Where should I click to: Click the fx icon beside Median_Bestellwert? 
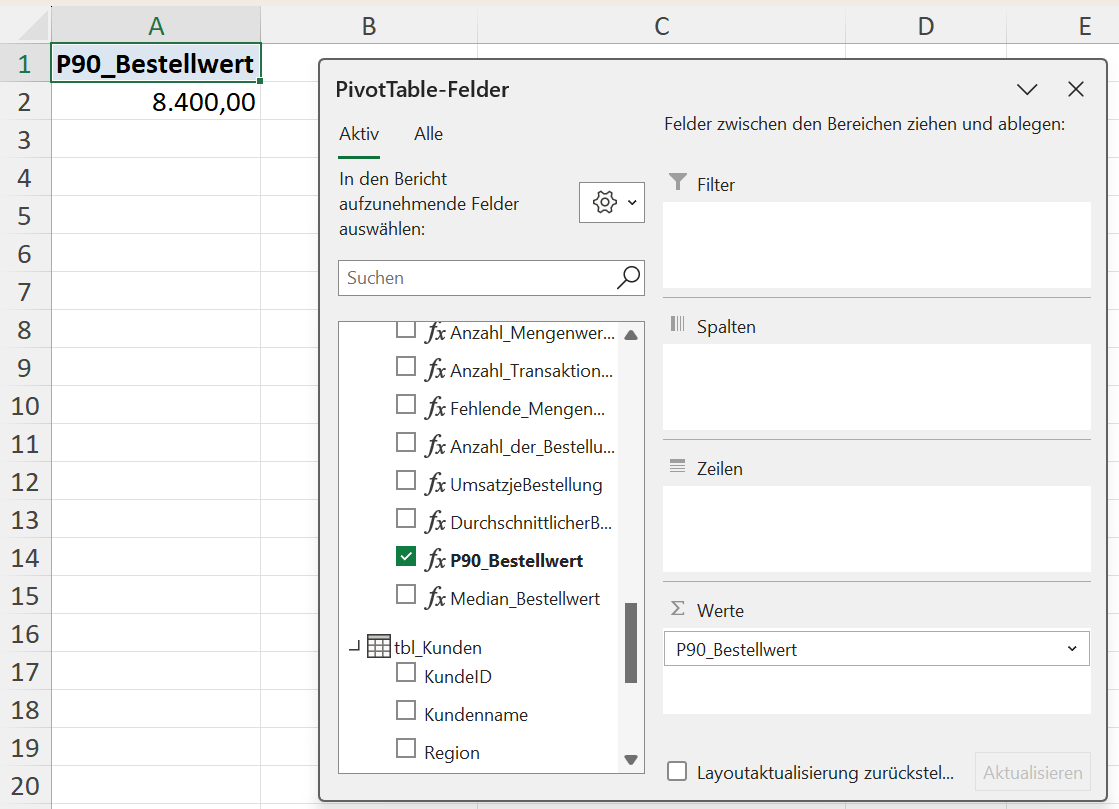coord(435,598)
